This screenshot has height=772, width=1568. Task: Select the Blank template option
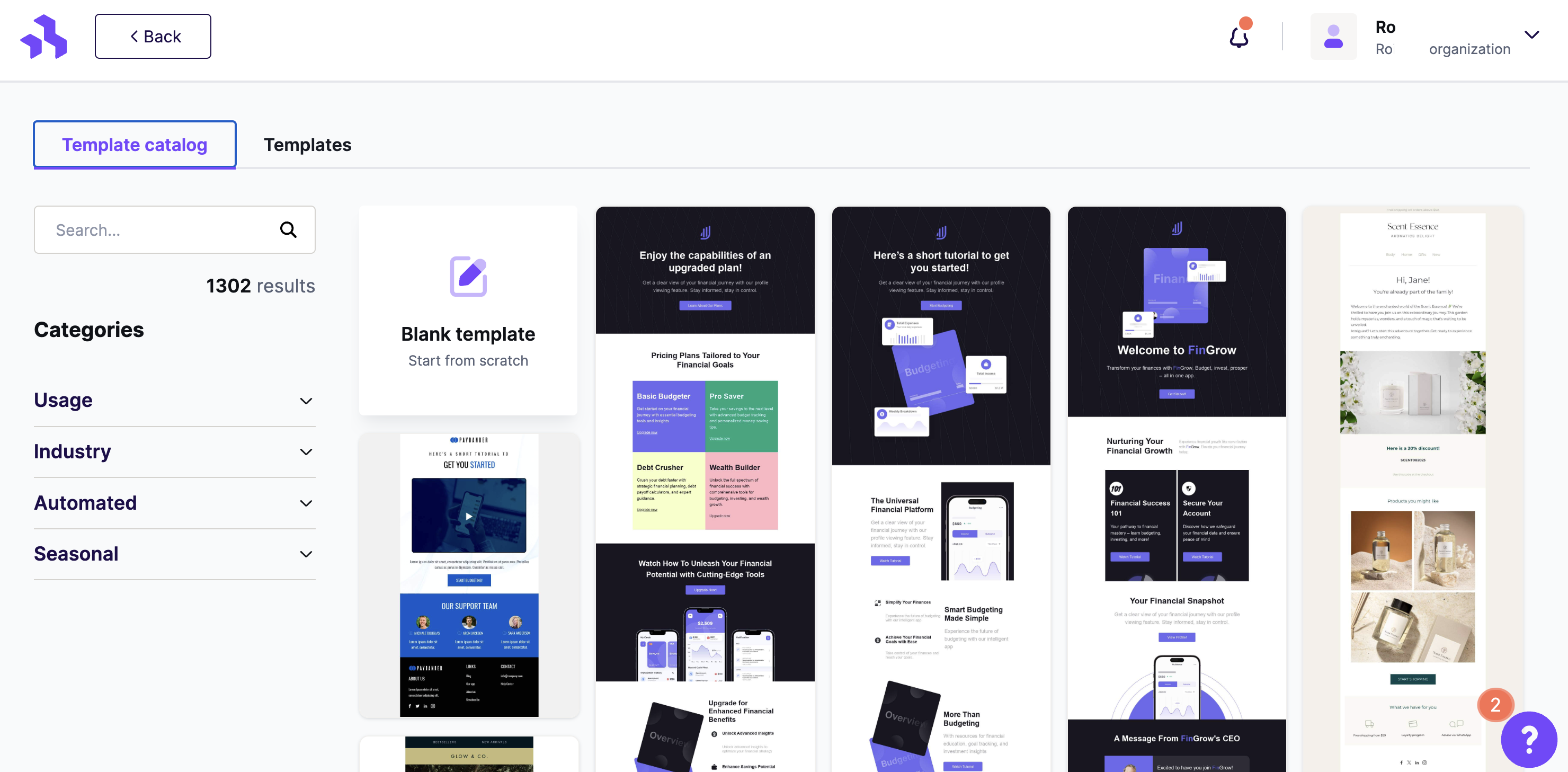tap(468, 311)
